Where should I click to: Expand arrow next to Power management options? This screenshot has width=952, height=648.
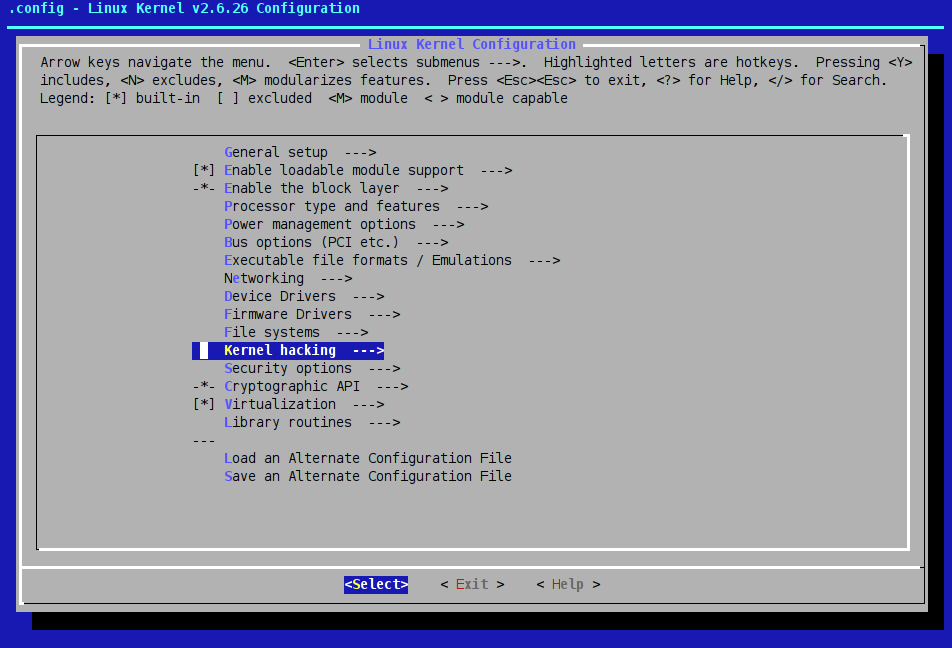click(x=449, y=225)
